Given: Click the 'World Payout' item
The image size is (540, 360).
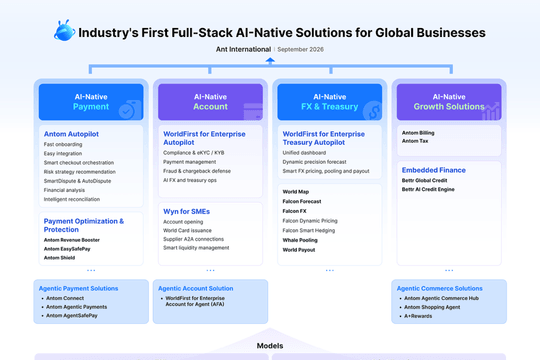Looking at the screenshot, I should [299, 250].
